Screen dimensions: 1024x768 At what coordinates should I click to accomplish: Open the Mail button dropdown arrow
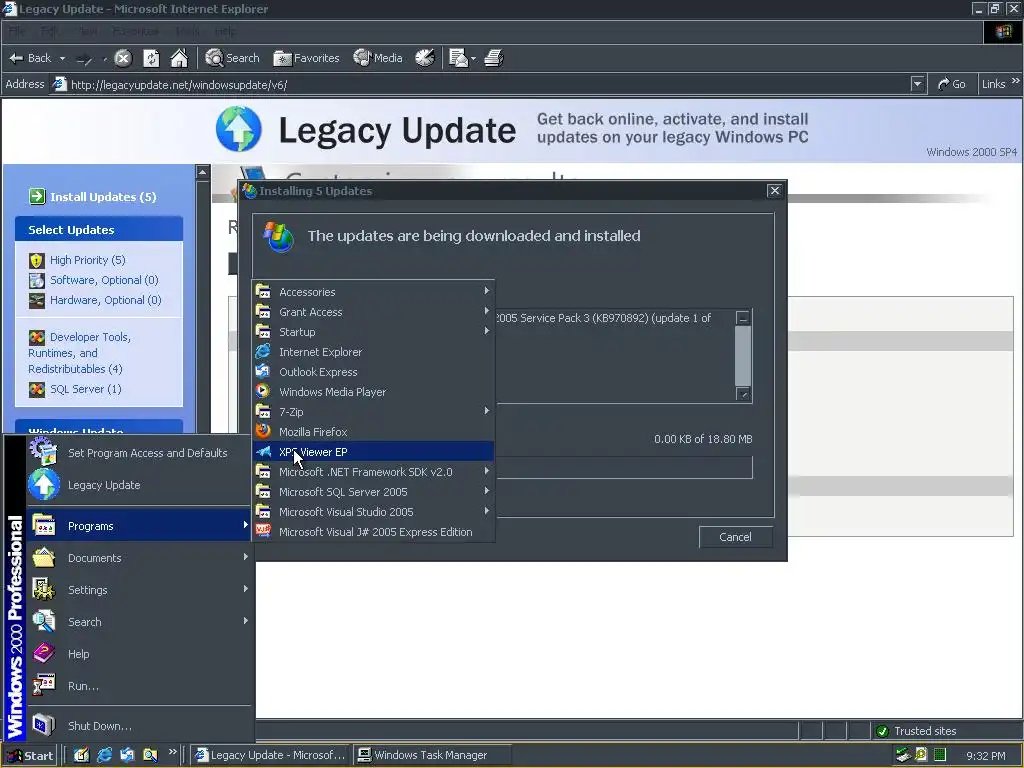click(x=473, y=58)
